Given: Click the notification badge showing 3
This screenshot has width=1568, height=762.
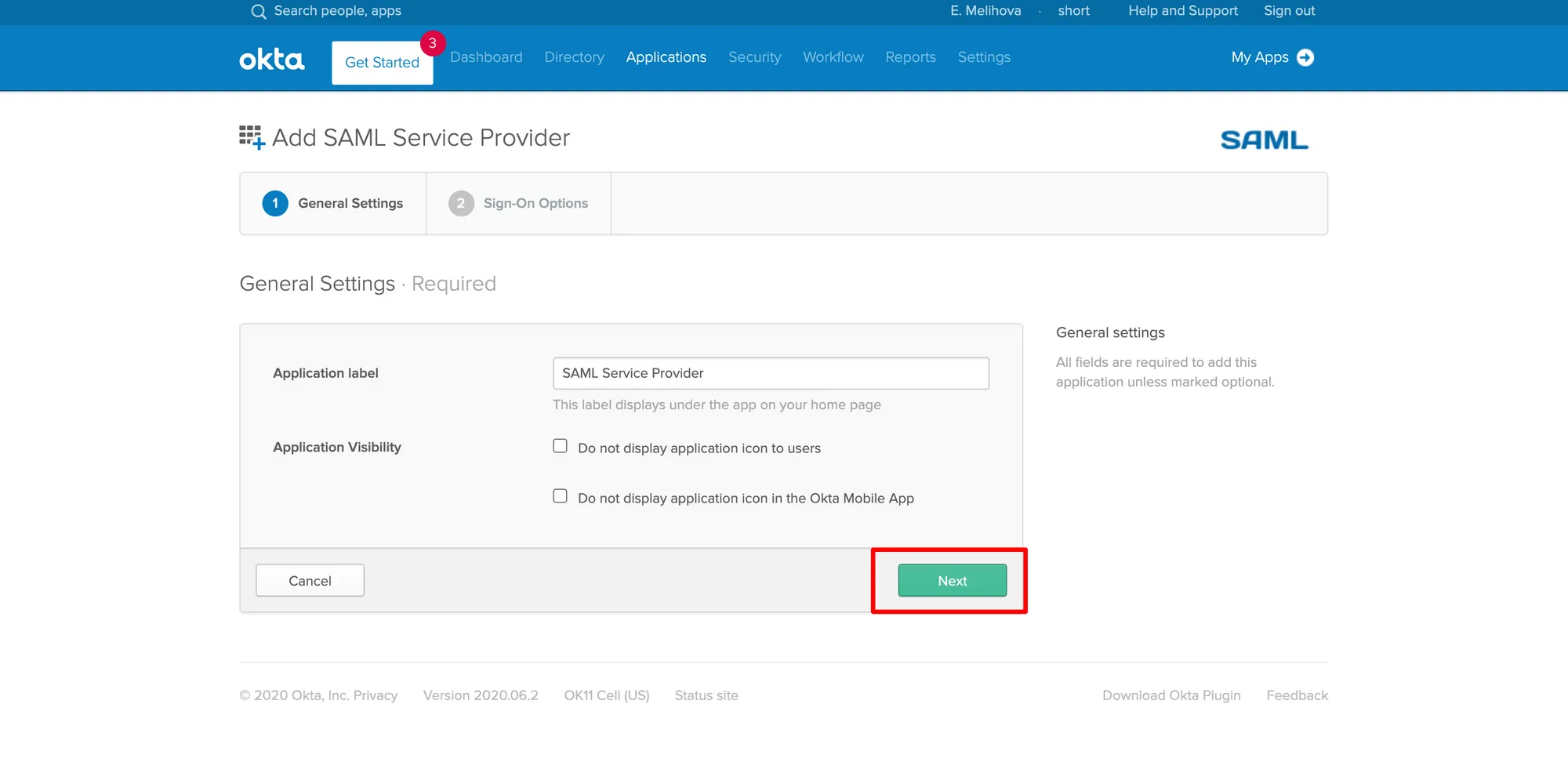Looking at the screenshot, I should point(432,43).
